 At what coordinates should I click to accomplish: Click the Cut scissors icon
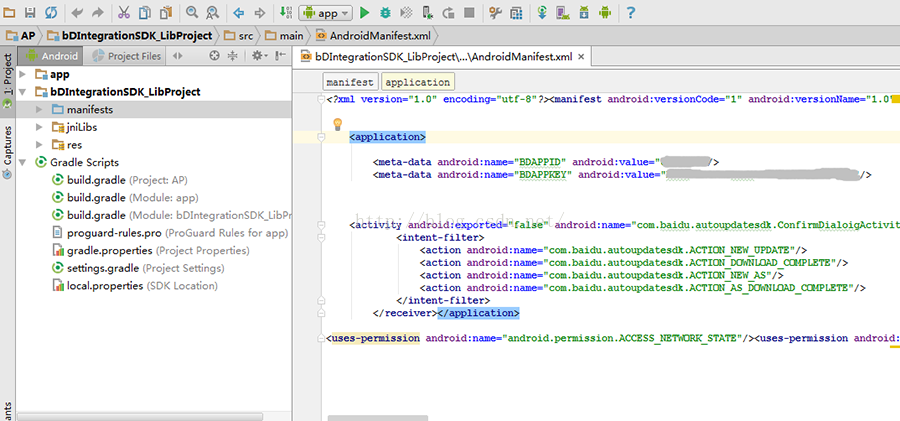pyautogui.click(x=124, y=12)
